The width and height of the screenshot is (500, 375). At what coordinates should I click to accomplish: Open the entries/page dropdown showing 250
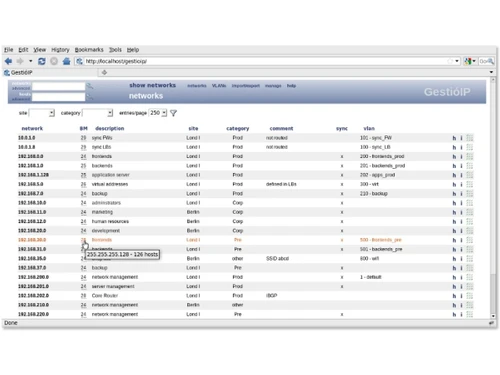158,113
